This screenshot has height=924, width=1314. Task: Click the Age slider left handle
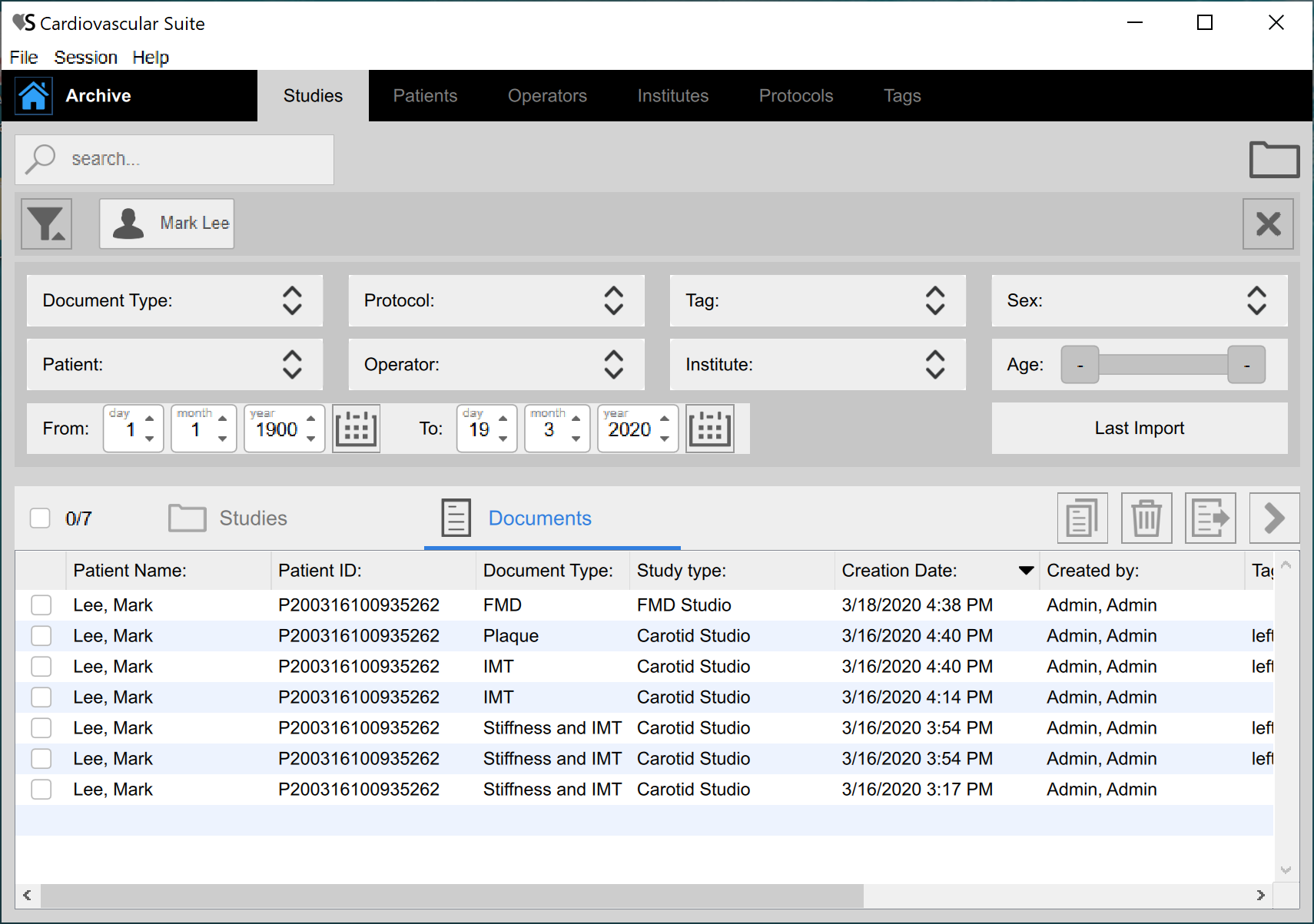click(x=1080, y=365)
